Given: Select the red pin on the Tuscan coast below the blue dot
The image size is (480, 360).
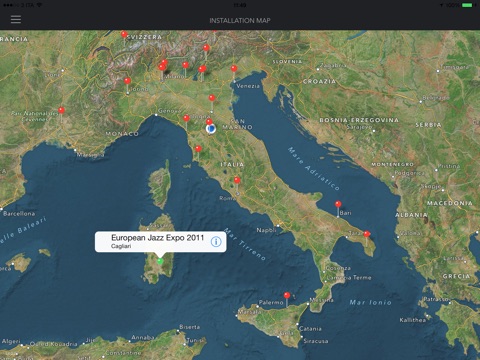Looking at the screenshot, I should tap(198, 149).
